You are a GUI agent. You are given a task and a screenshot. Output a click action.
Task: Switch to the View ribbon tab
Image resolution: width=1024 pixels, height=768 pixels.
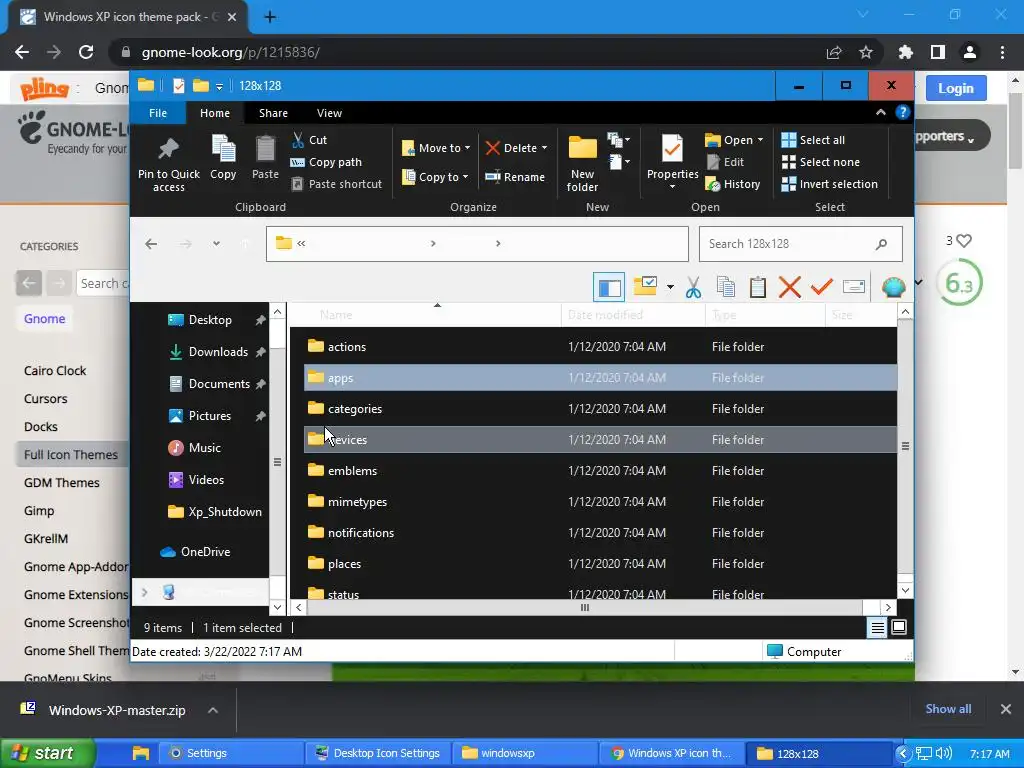coord(329,113)
